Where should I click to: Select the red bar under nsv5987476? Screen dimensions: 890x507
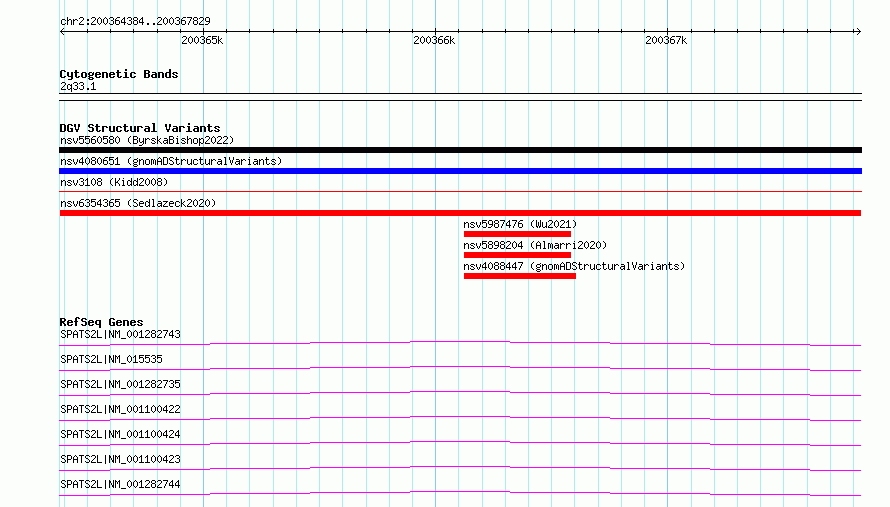click(517, 234)
